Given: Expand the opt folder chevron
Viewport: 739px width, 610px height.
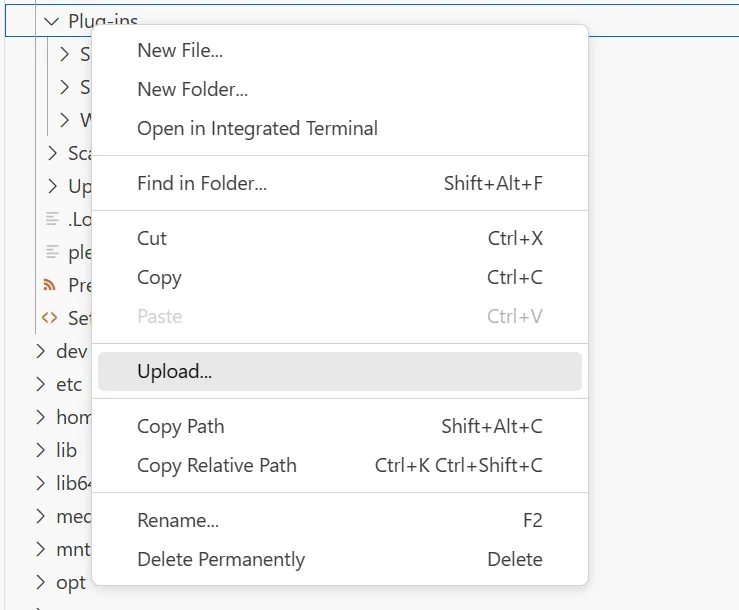Looking at the screenshot, I should (x=40, y=582).
